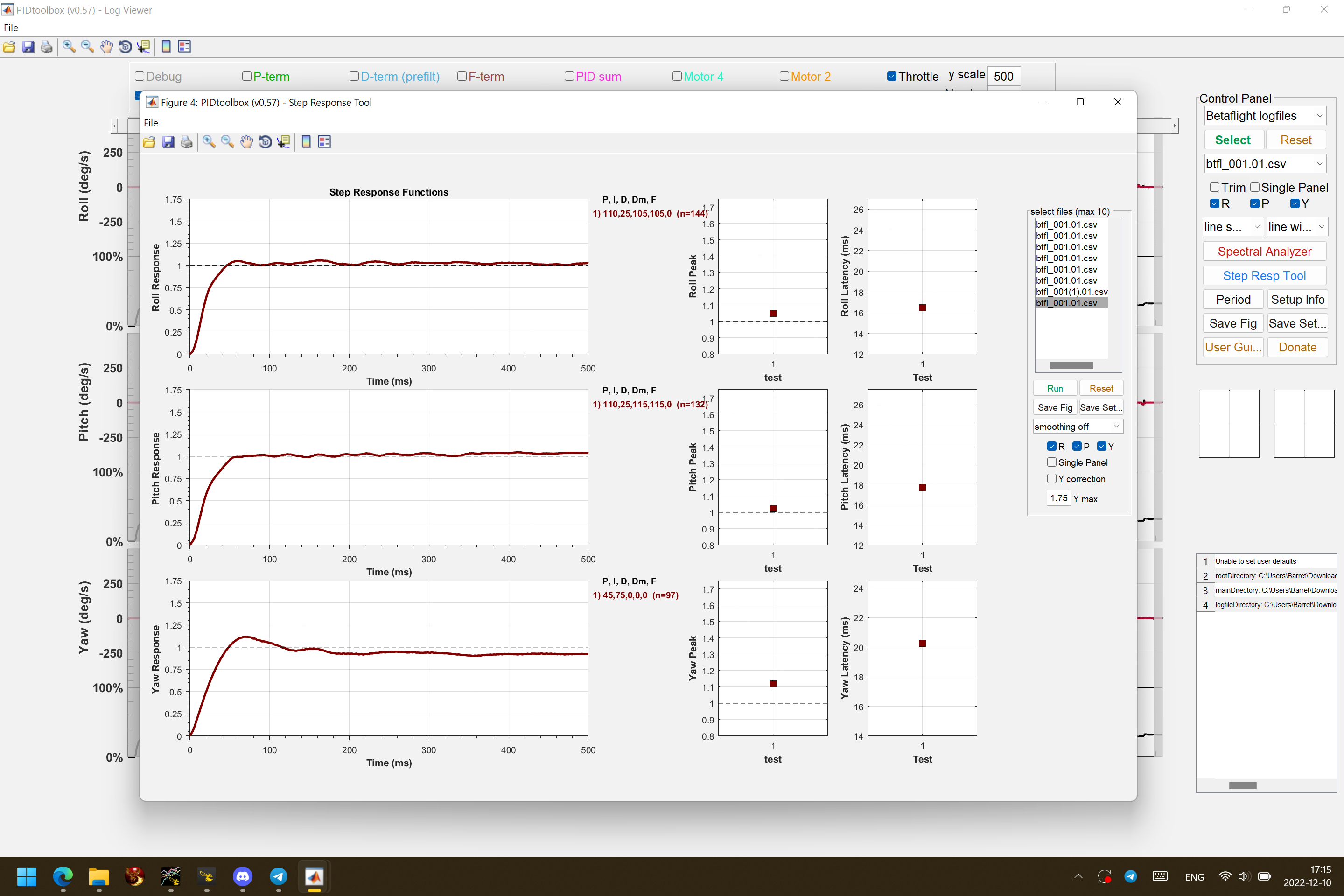Print figure icon in Step Response Tool toolbar
Screen dimensions: 1344x896
(x=187, y=142)
